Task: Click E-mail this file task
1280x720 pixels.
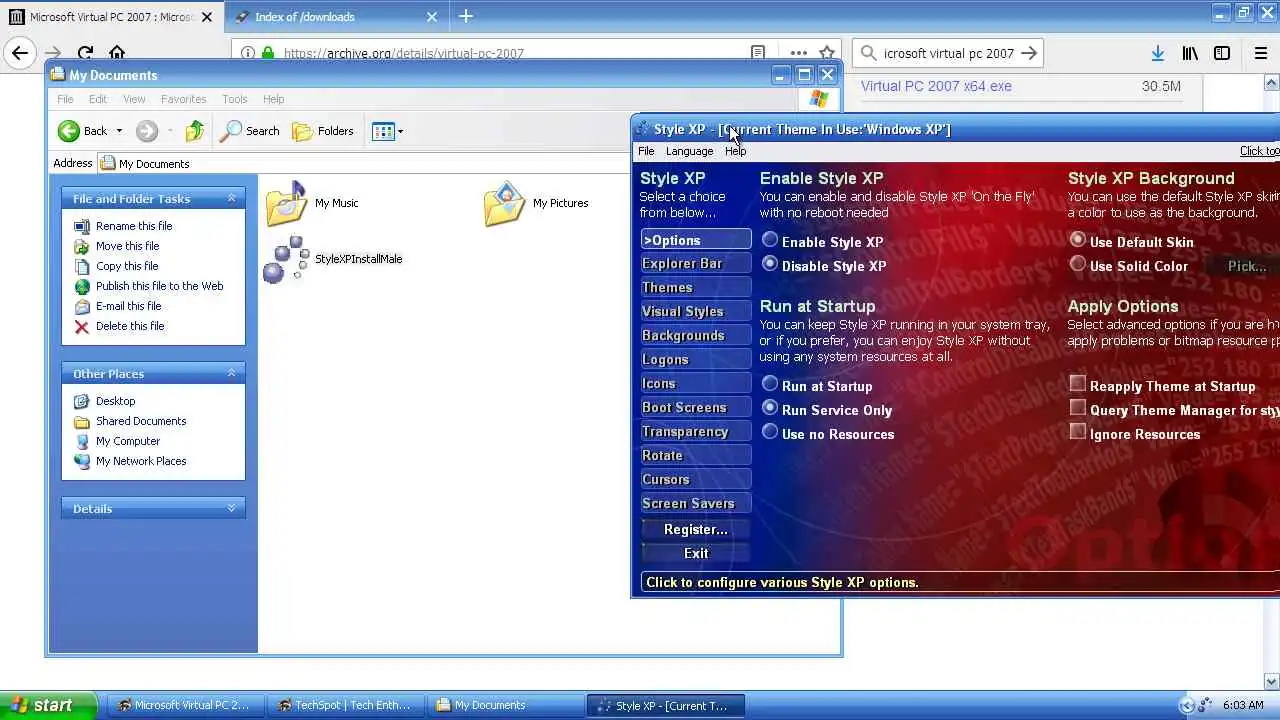Action: [x=128, y=306]
